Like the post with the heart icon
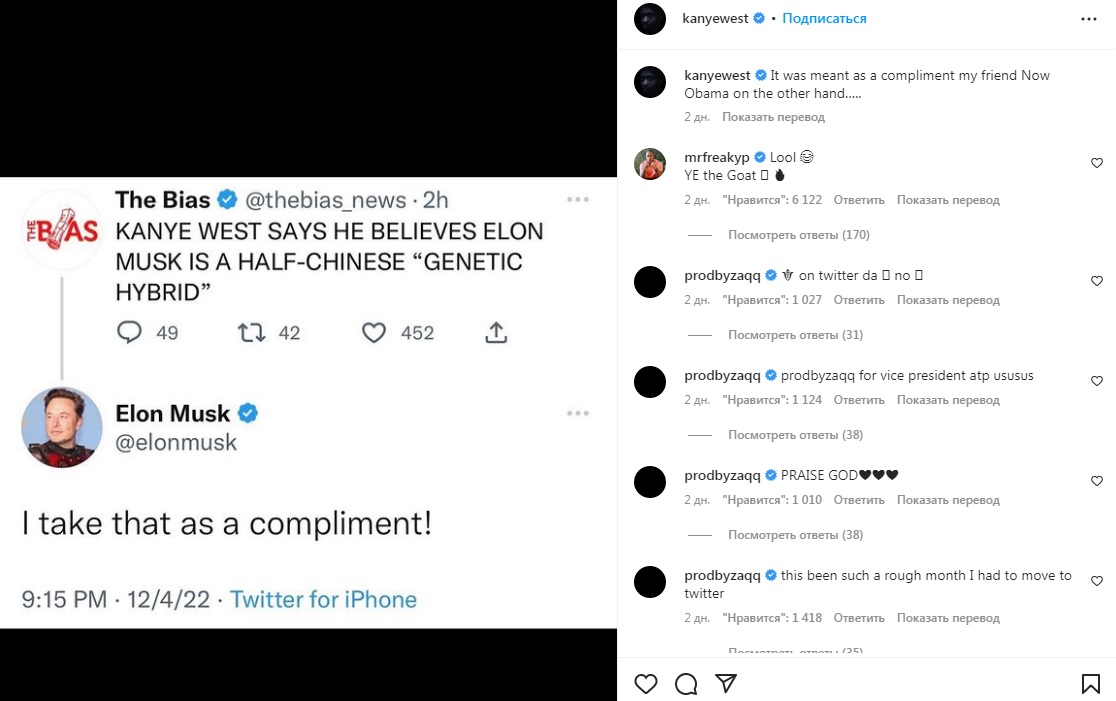1116x701 pixels. [x=646, y=684]
